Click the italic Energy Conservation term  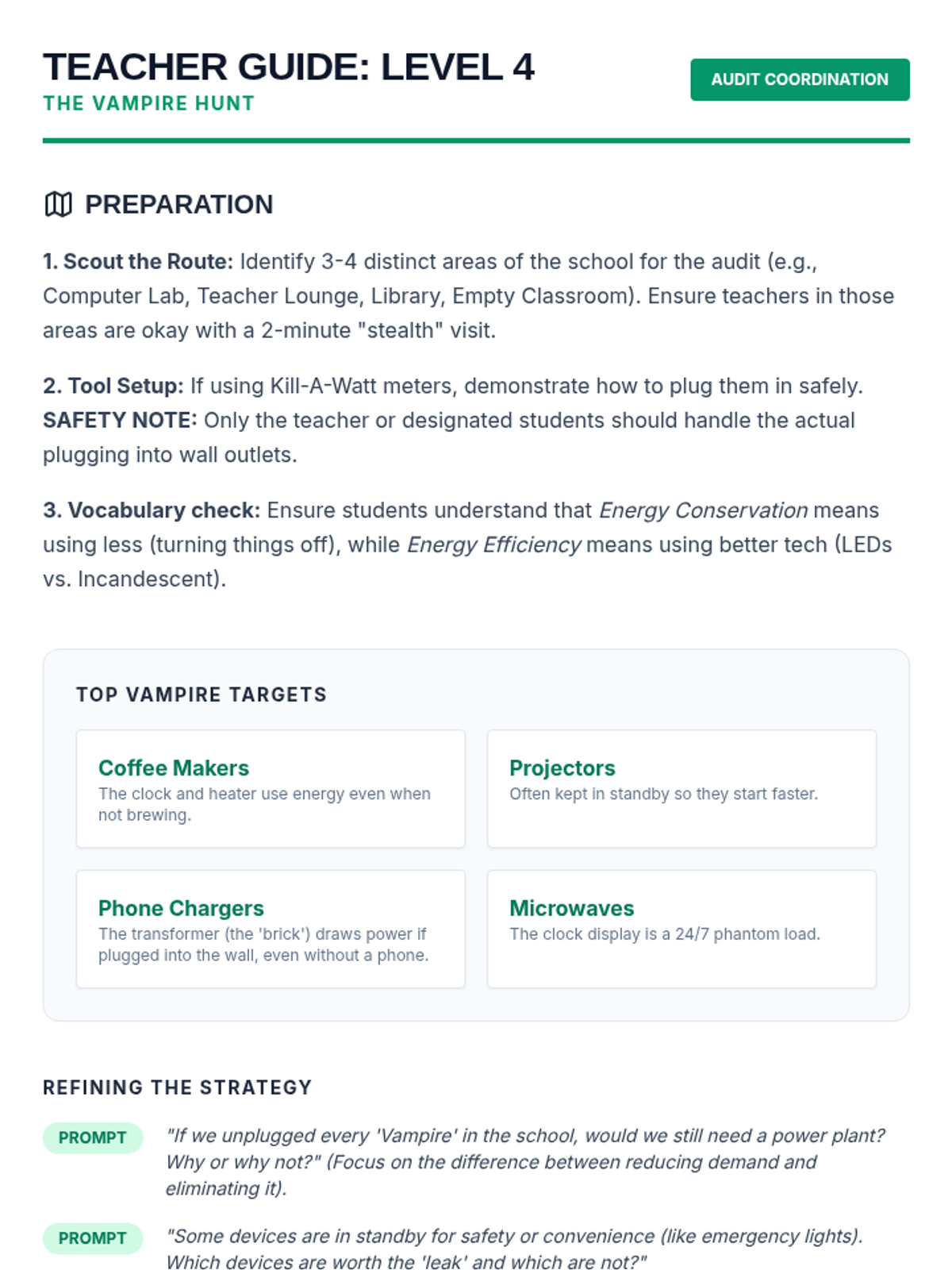click(x=703, y=510)
